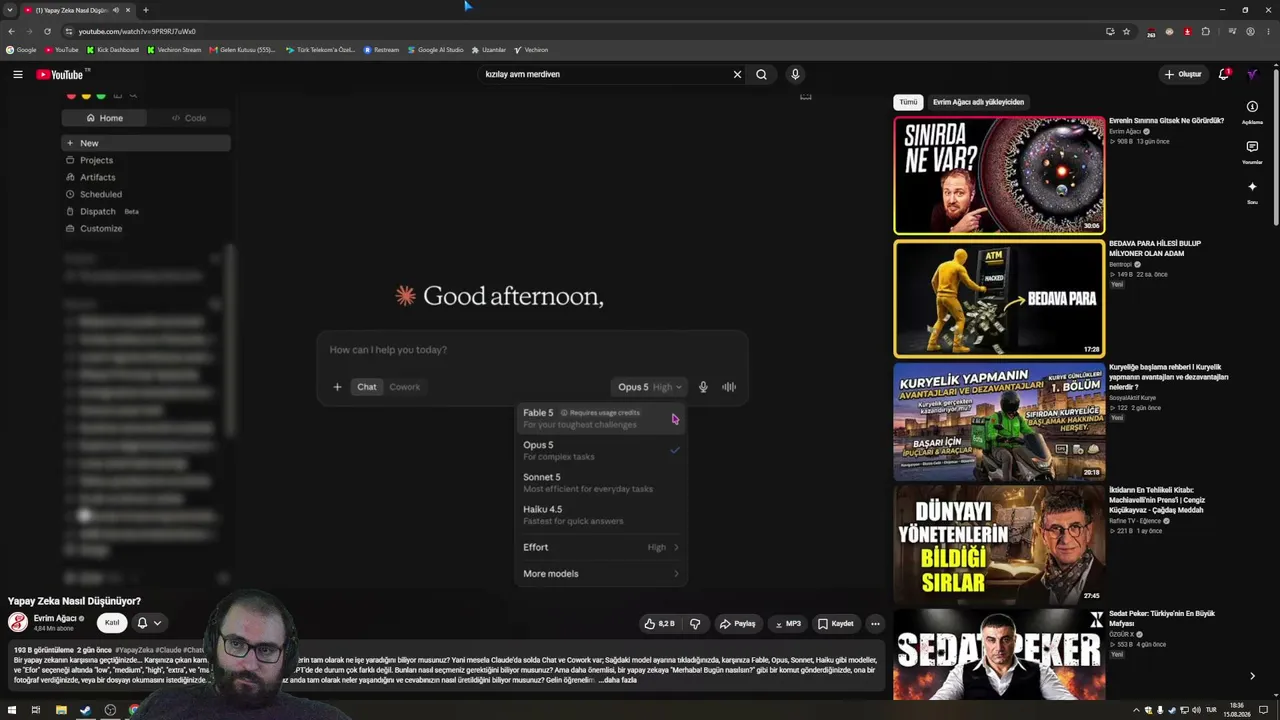Switch to the Home tab in Claude
The width and height of the screenshot is (1280, 720).
tap(104, 118)
